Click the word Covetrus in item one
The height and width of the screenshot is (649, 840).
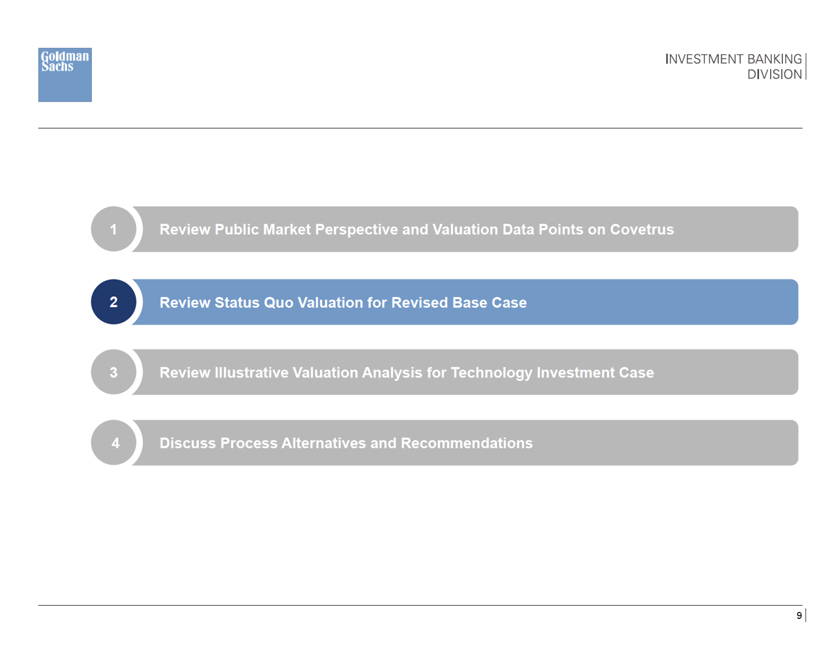[x=640, y=229]
